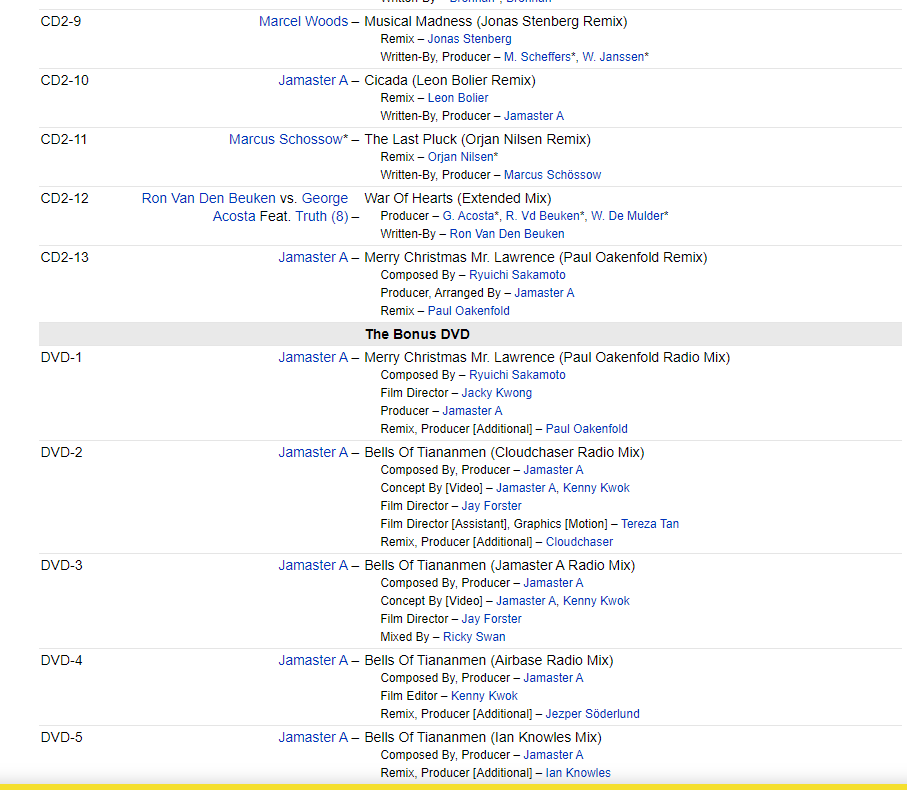Open Jay Forster film director link DVD-2
The height and width of the screenshot is (790, 907).
[491, 505]
